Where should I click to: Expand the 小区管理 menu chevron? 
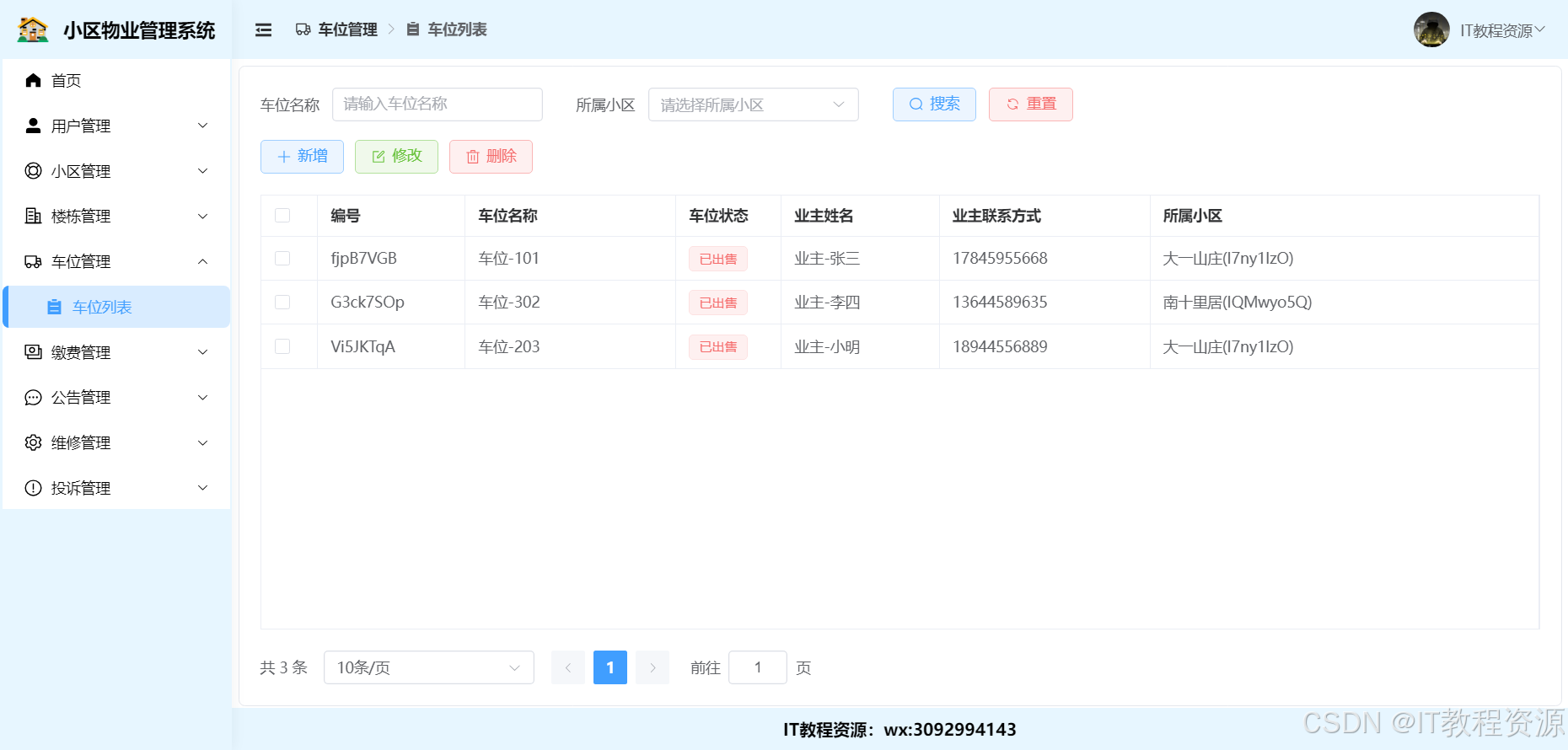[202, 171]
